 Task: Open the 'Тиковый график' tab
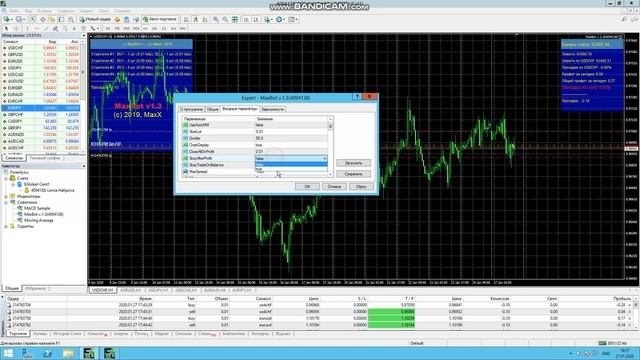tap(45, 158)
